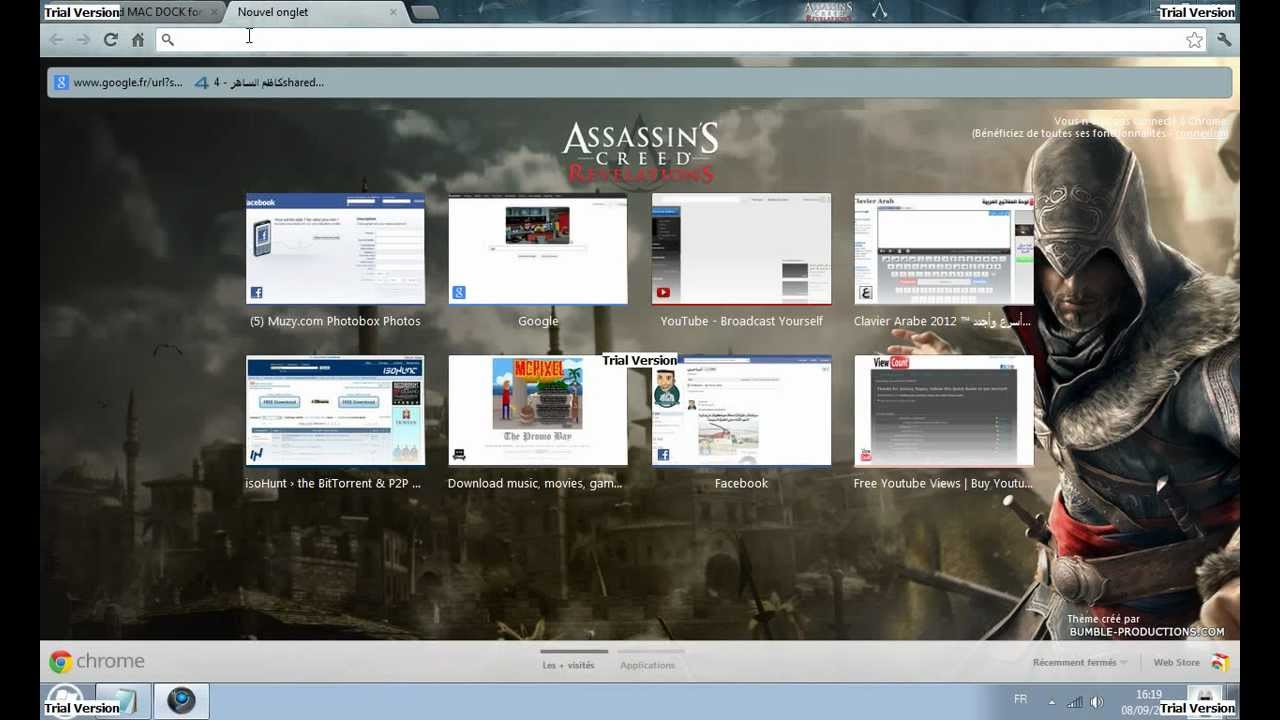This screenshot has width=1280, height=720.
Task: Open the Chrome Web Store link
Action: (1176, 662)
